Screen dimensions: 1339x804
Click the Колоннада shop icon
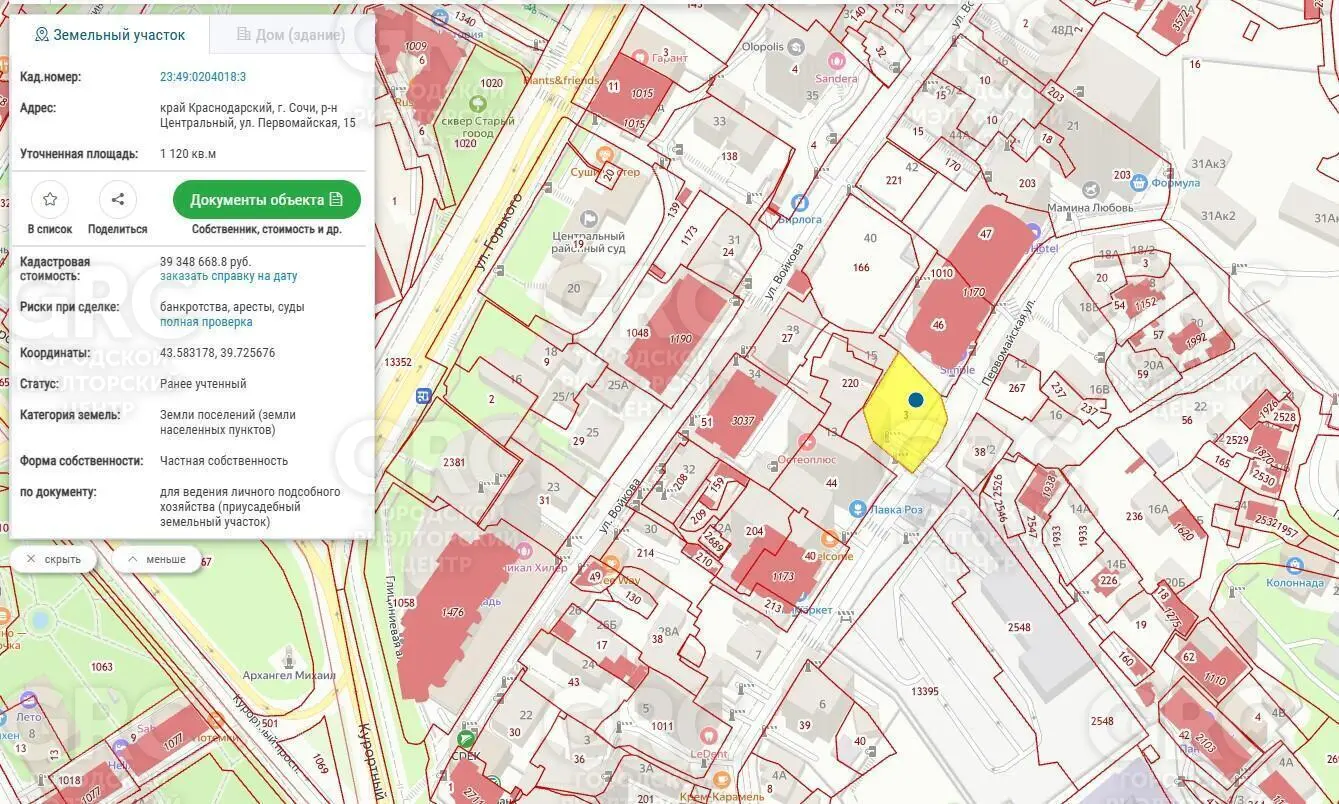(1295, 565)
